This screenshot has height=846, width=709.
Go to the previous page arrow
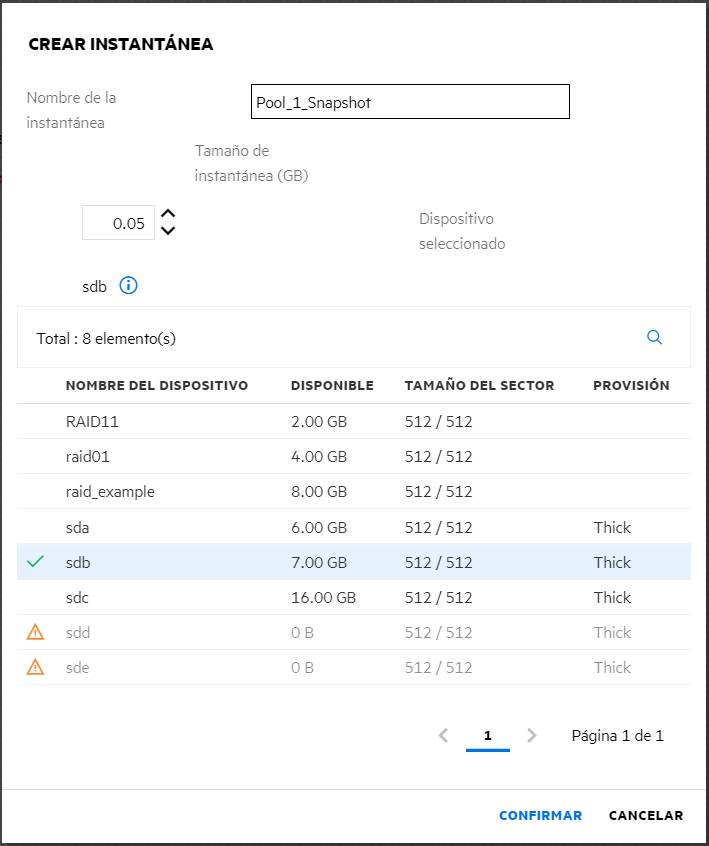pos(443,736)
